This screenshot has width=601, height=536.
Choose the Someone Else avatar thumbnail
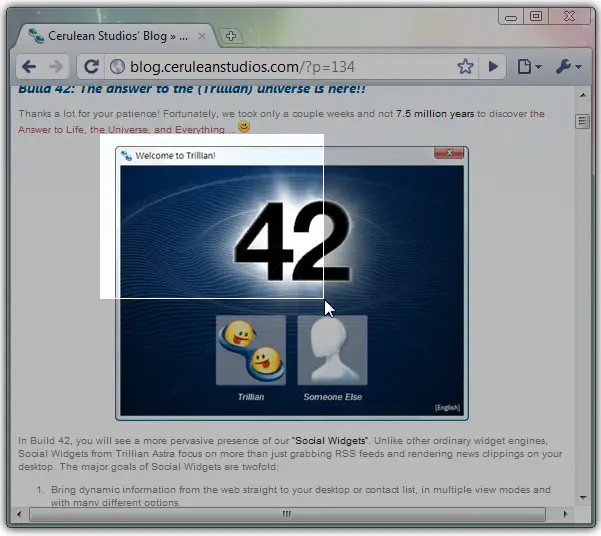[332, 350]
